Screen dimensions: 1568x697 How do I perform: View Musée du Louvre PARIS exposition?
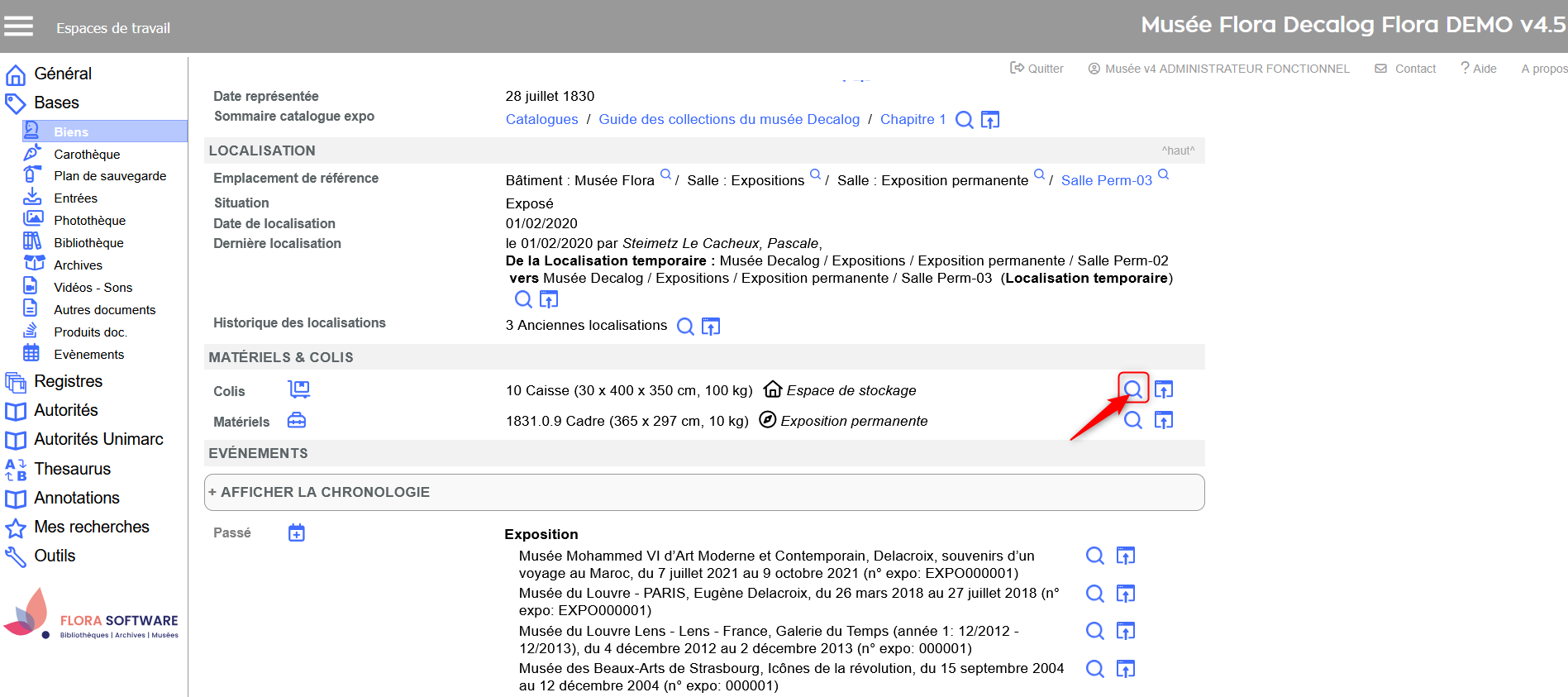point(1095,594)
